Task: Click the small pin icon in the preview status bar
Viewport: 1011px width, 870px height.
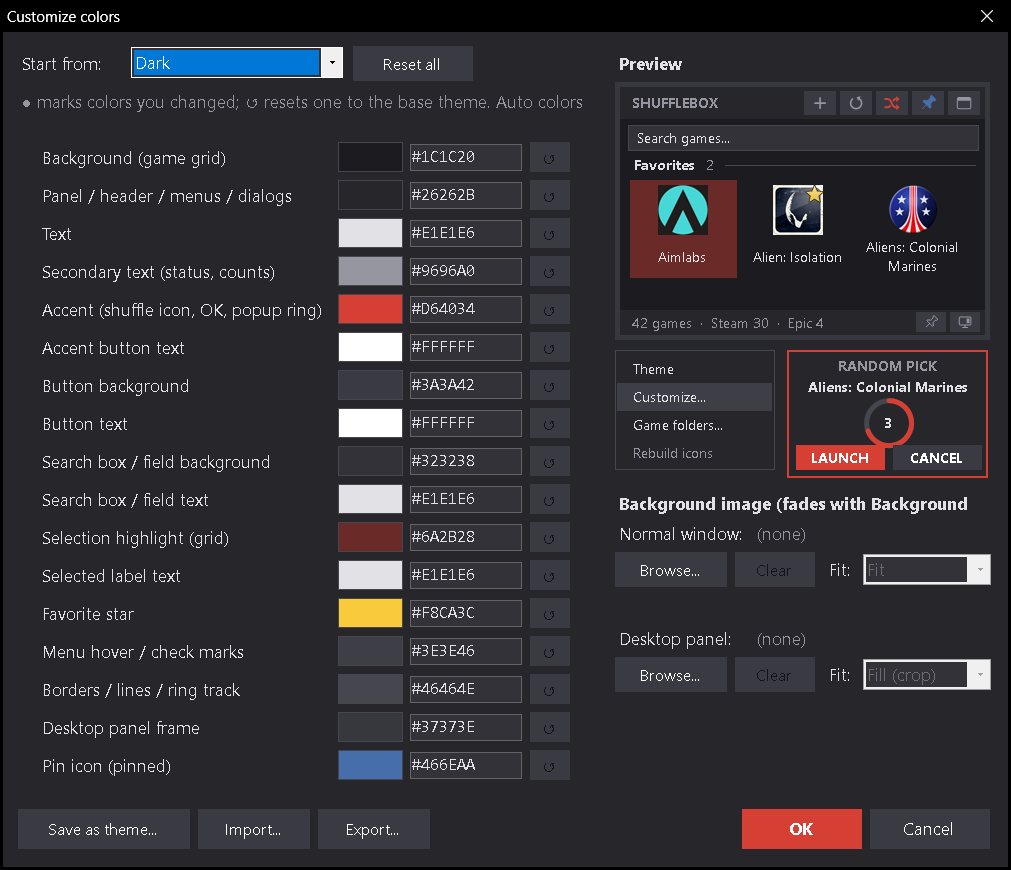Action: pos(931,322)
